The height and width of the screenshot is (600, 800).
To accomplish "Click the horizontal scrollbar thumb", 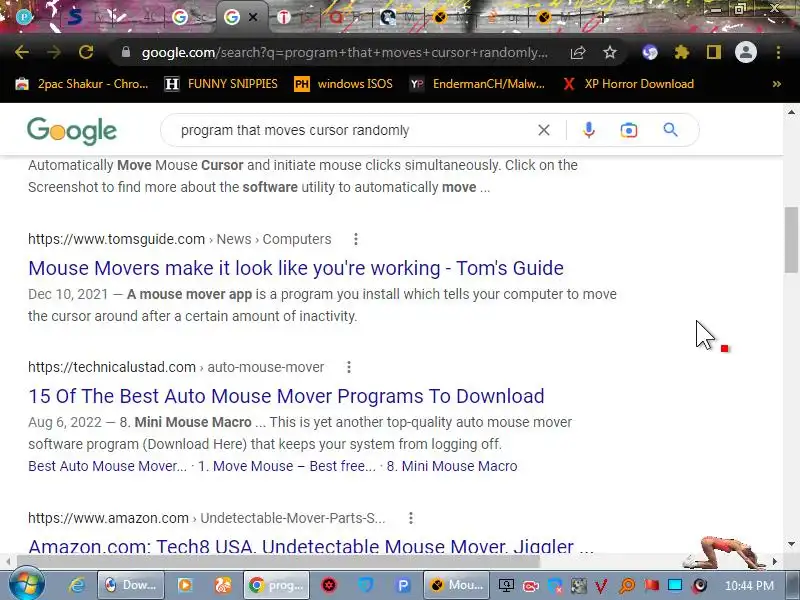I will 278,561.
